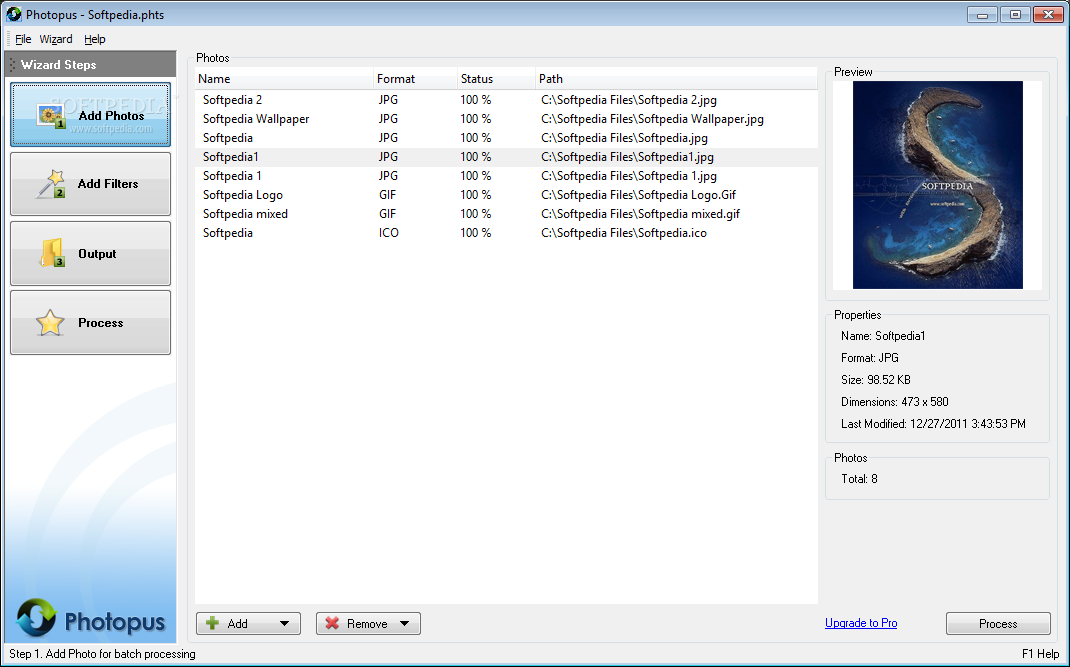Click the Last Modified date property
Screen dimensions: 1070x667
(x=933, y=424)
